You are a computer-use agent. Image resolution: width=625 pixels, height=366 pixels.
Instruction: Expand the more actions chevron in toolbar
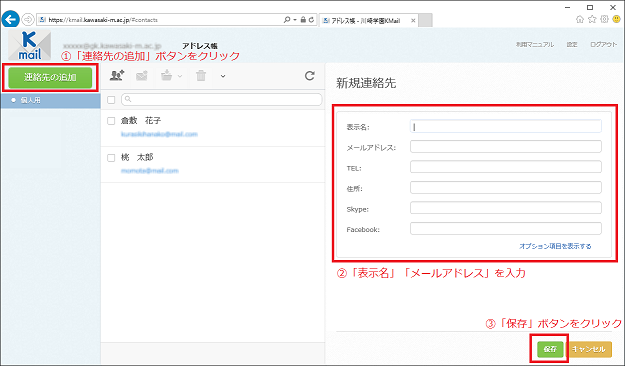(x=223, y=76)
